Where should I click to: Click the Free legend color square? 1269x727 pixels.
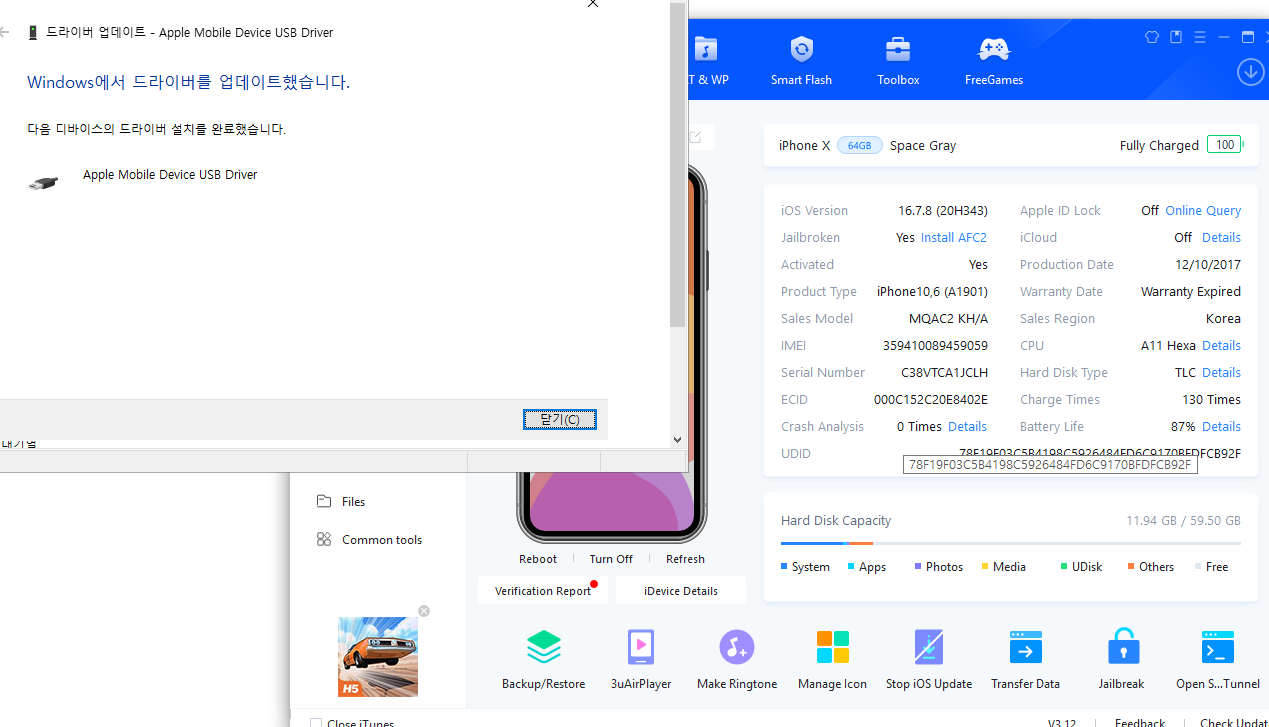[x=1198, y=567]
